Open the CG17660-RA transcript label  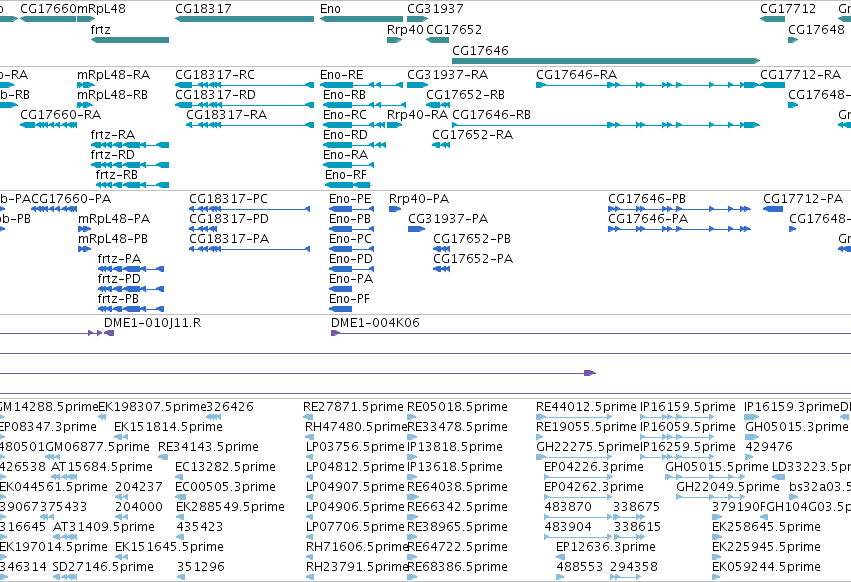[x=60, y=115]
